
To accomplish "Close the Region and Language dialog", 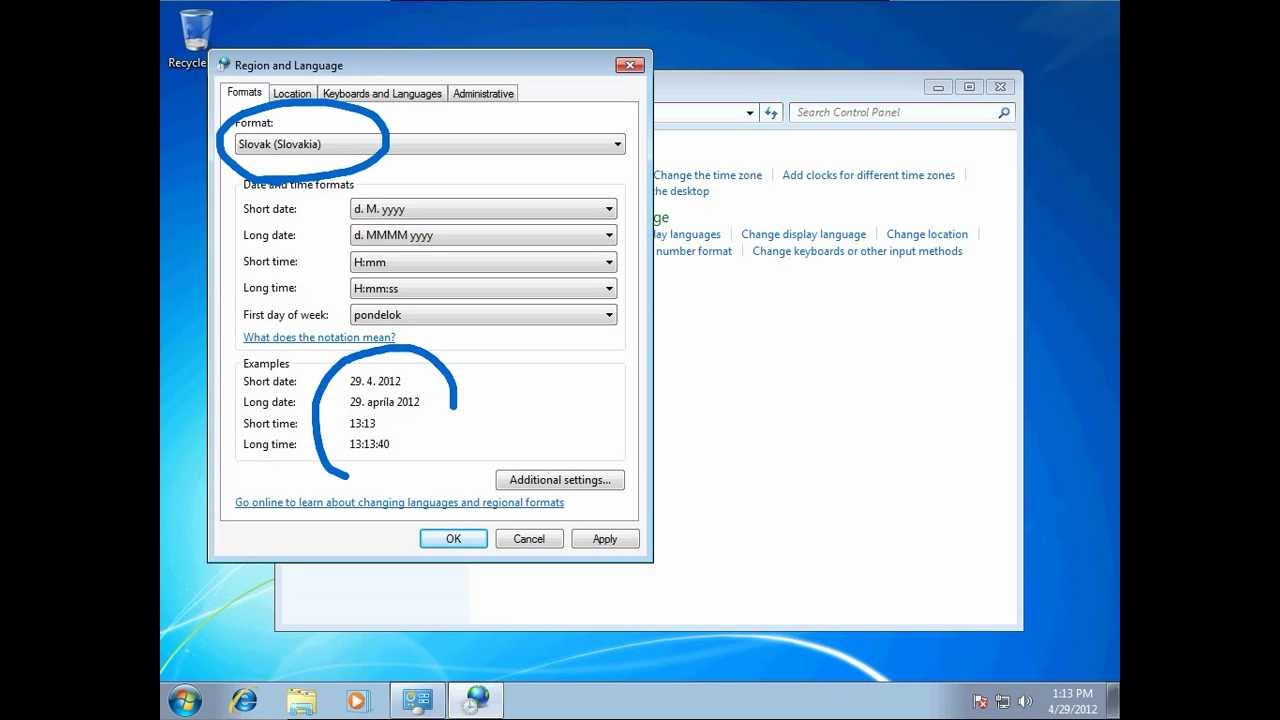I will [x=629, y=65].
